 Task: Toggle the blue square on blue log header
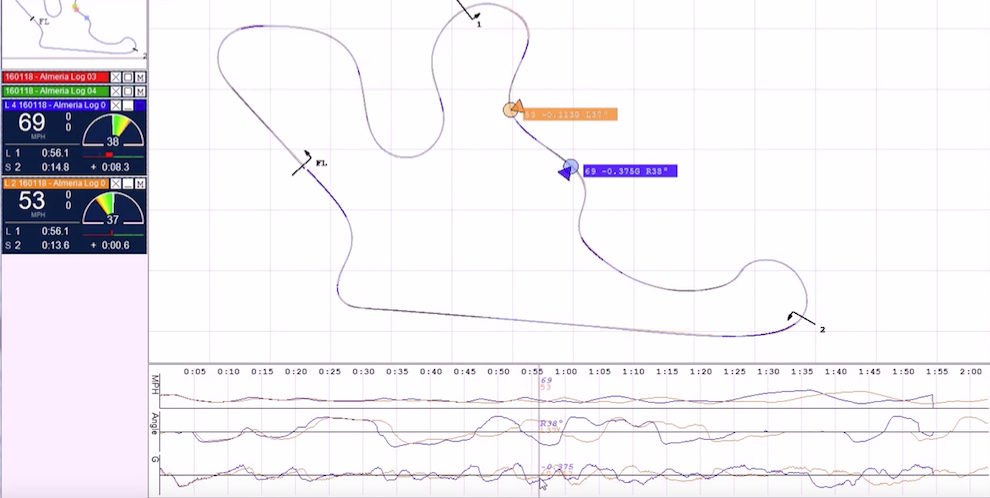click(141, 105)
